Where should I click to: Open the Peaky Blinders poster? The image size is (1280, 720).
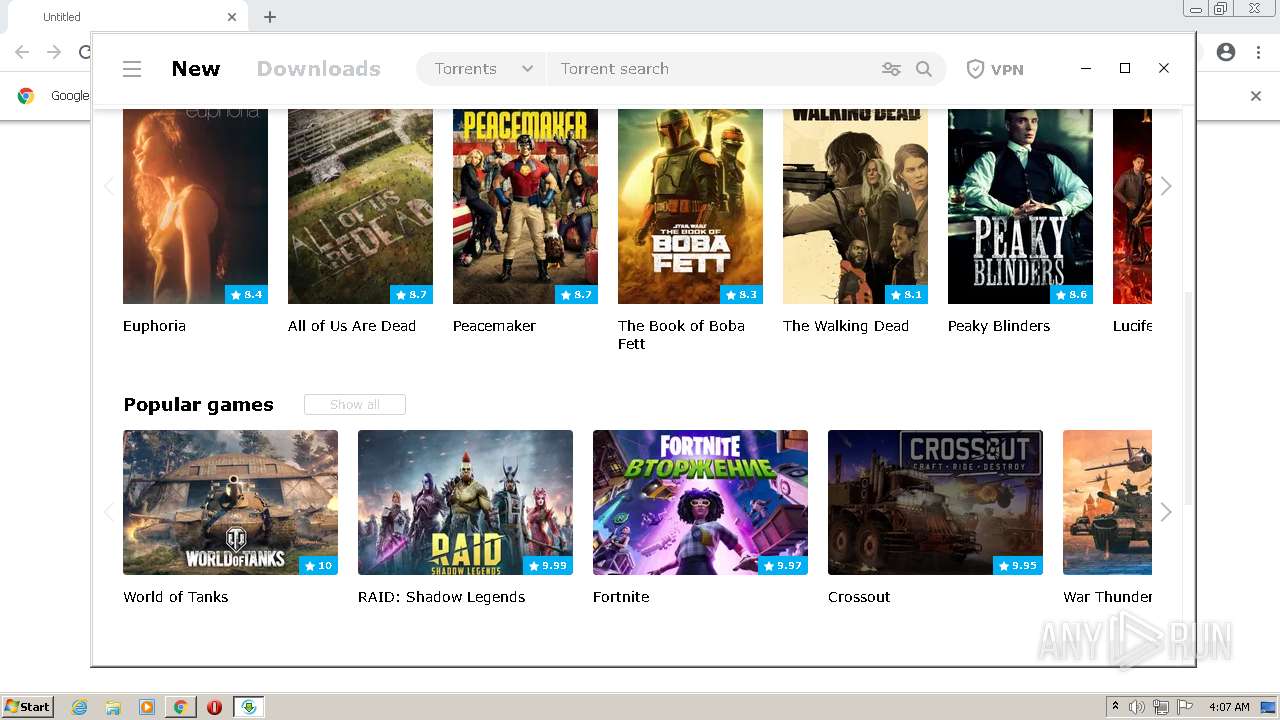tap(1020, 206)
